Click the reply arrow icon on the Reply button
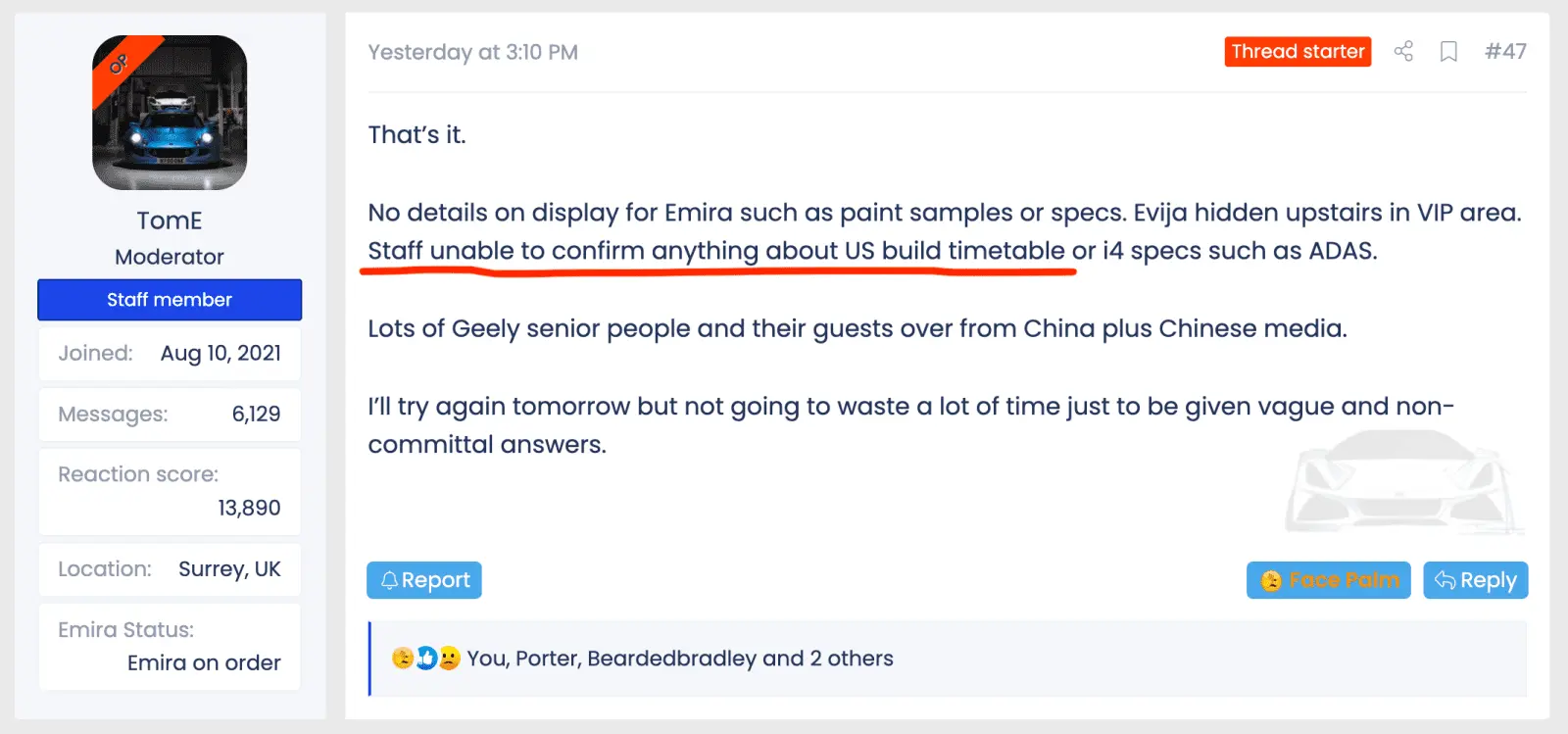 1444,580
